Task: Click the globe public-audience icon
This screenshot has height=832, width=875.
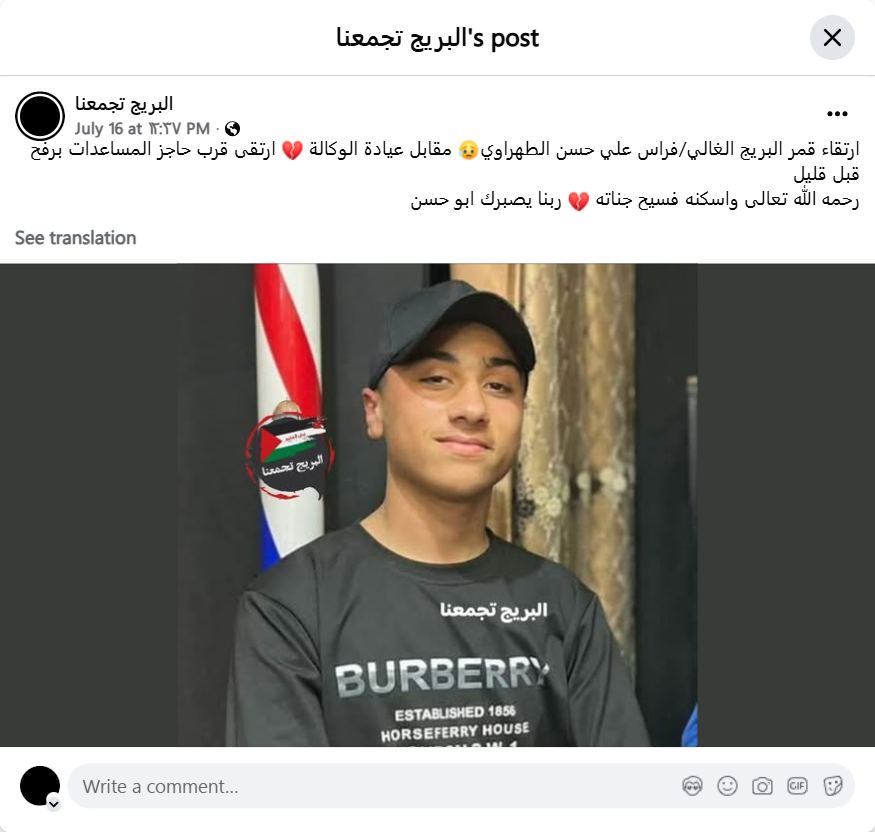Action: point(232,129)
